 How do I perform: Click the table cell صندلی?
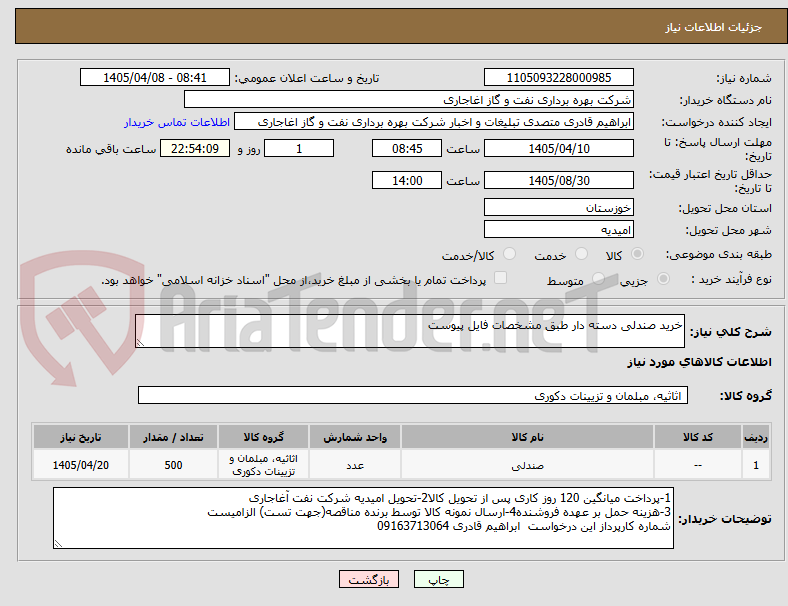(527, 465)
